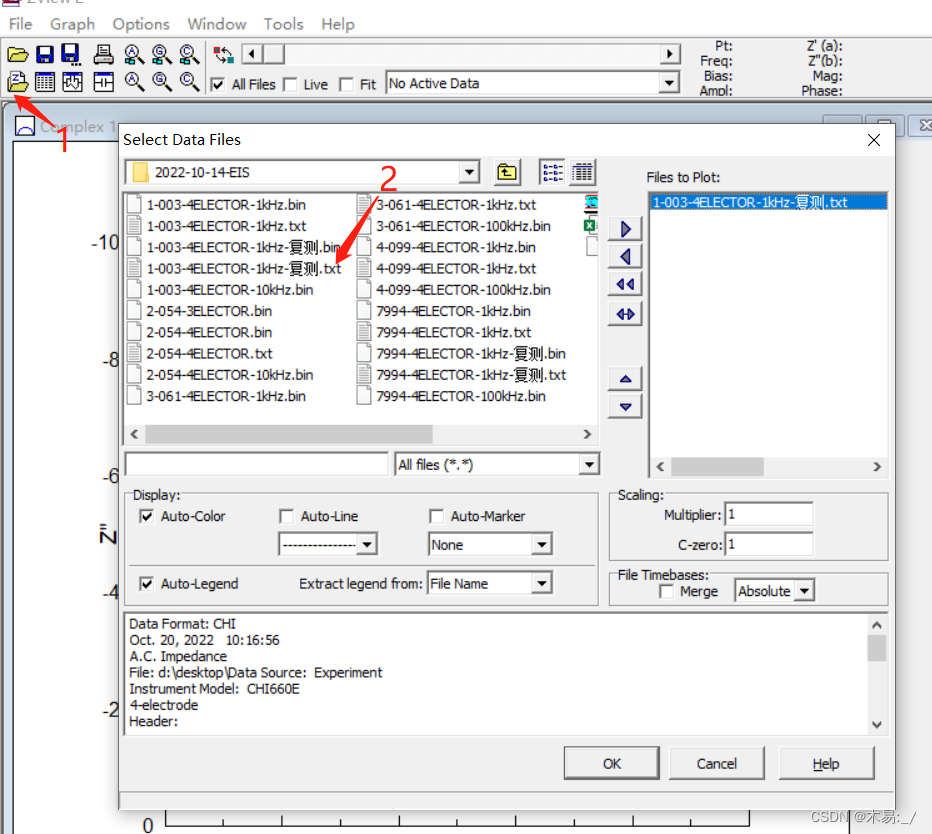Click the capacitor circuit symbol toolbar icon
This screenshot has width=932, height=834.
click(103, 81)
